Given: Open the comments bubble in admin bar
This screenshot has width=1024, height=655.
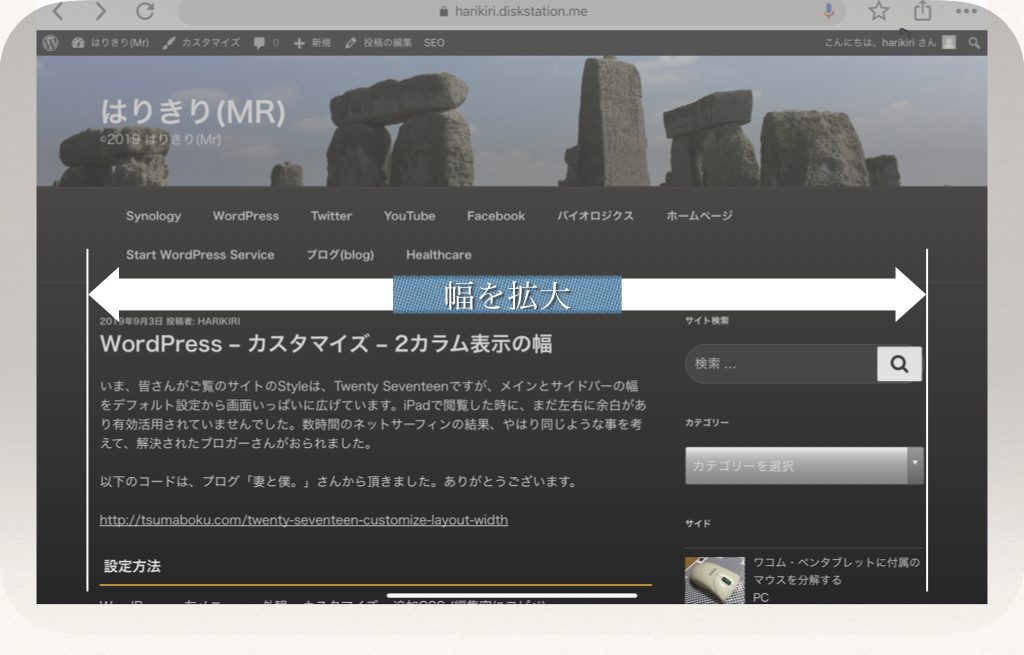Looking at the screenshot, I should 266,42.
